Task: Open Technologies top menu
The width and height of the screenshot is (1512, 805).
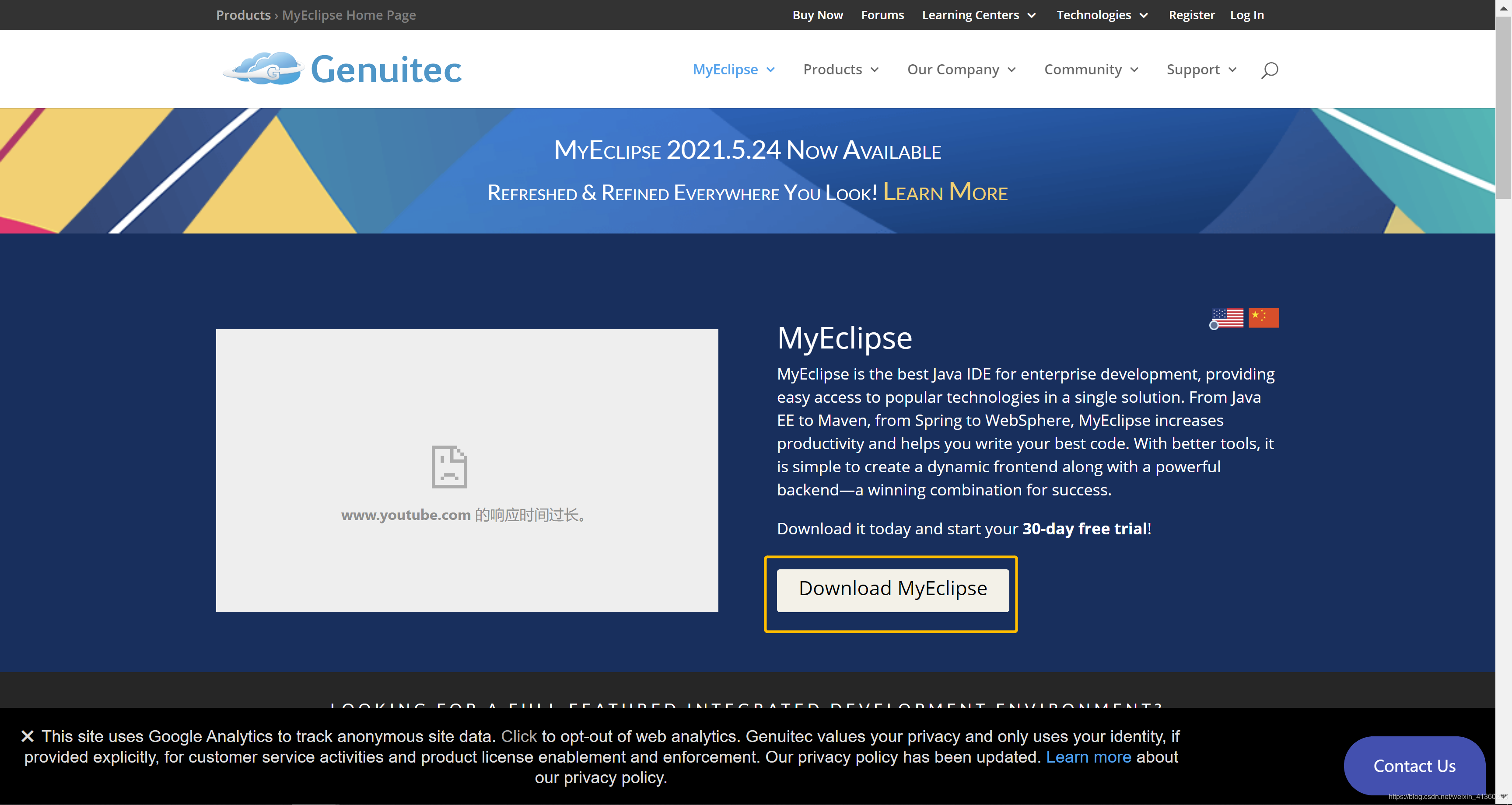Action: [x=1101, y=15]
